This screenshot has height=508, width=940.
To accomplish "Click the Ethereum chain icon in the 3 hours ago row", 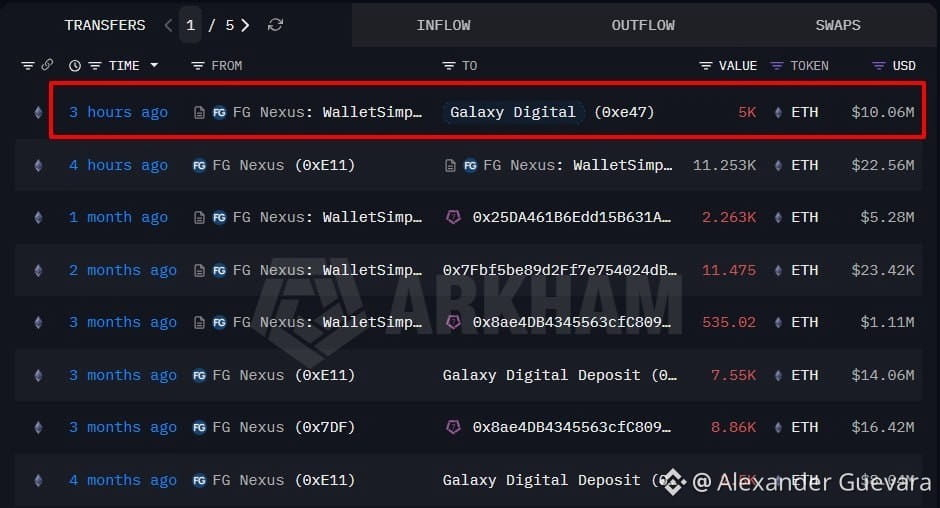I will click(x=38, y=112).
